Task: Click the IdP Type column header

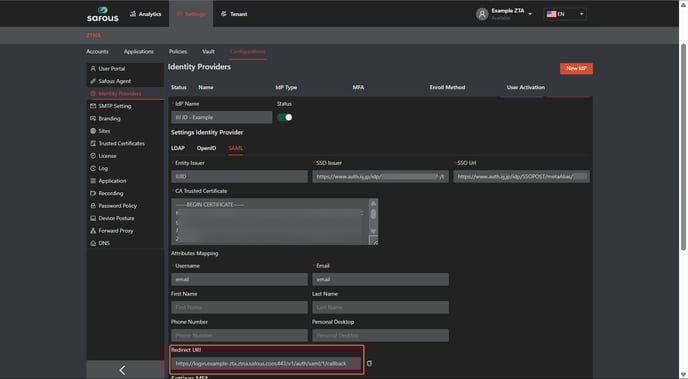Action: pyautogui.click(x=286, y=87)
